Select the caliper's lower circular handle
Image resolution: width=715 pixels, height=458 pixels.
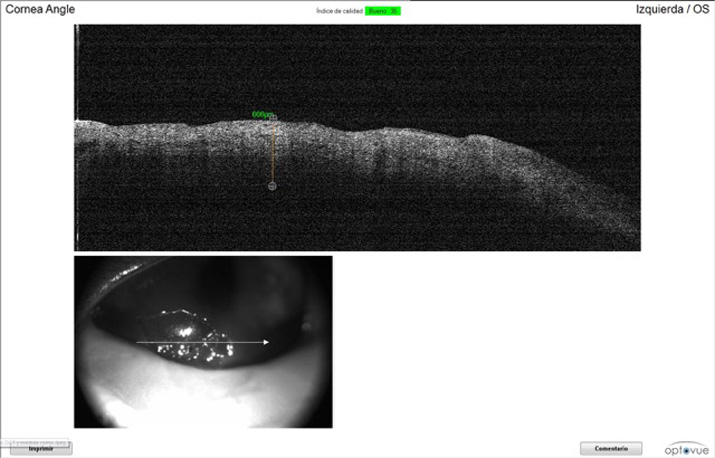click(272, 186)
